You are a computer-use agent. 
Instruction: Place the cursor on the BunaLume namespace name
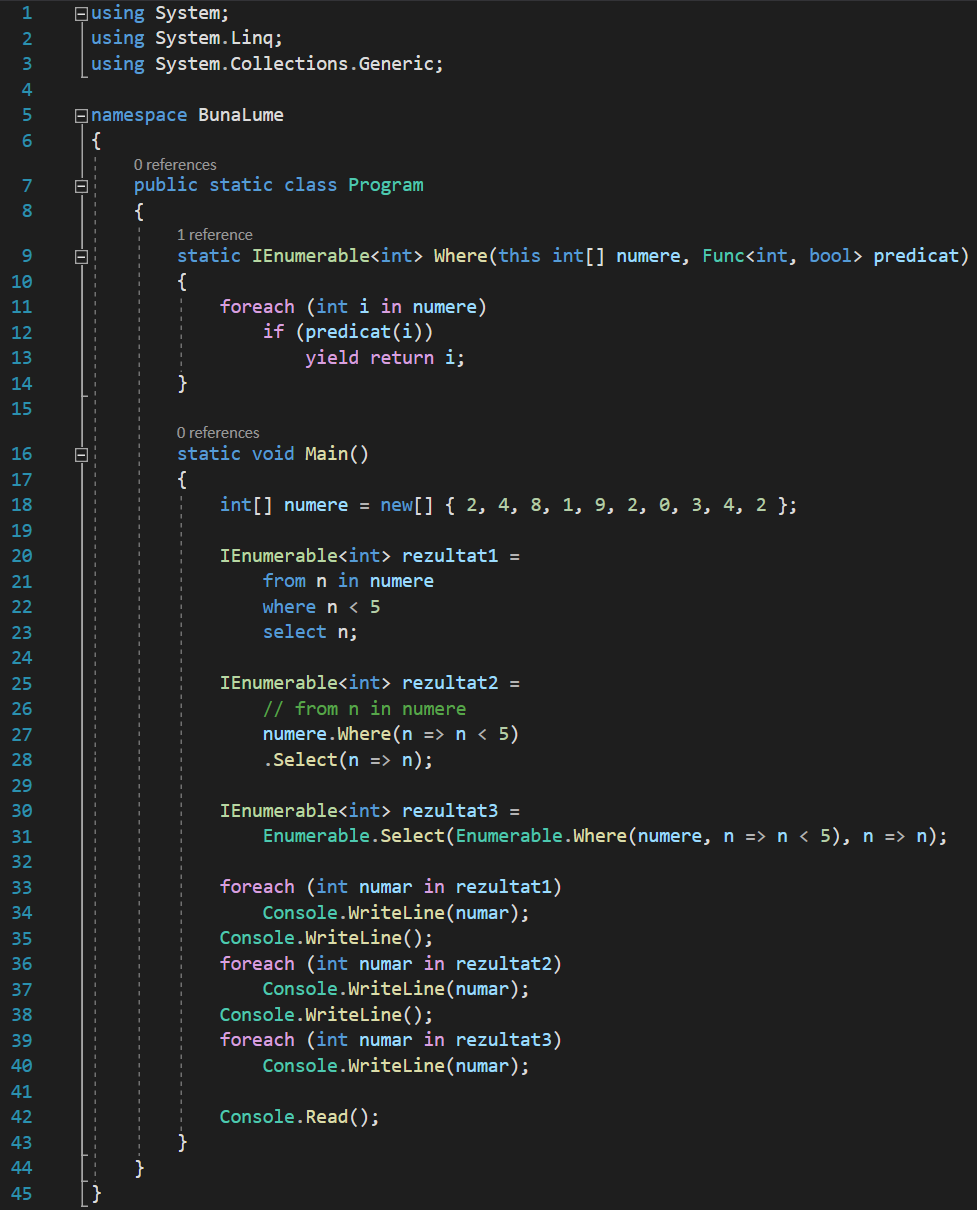coord(240,115)
